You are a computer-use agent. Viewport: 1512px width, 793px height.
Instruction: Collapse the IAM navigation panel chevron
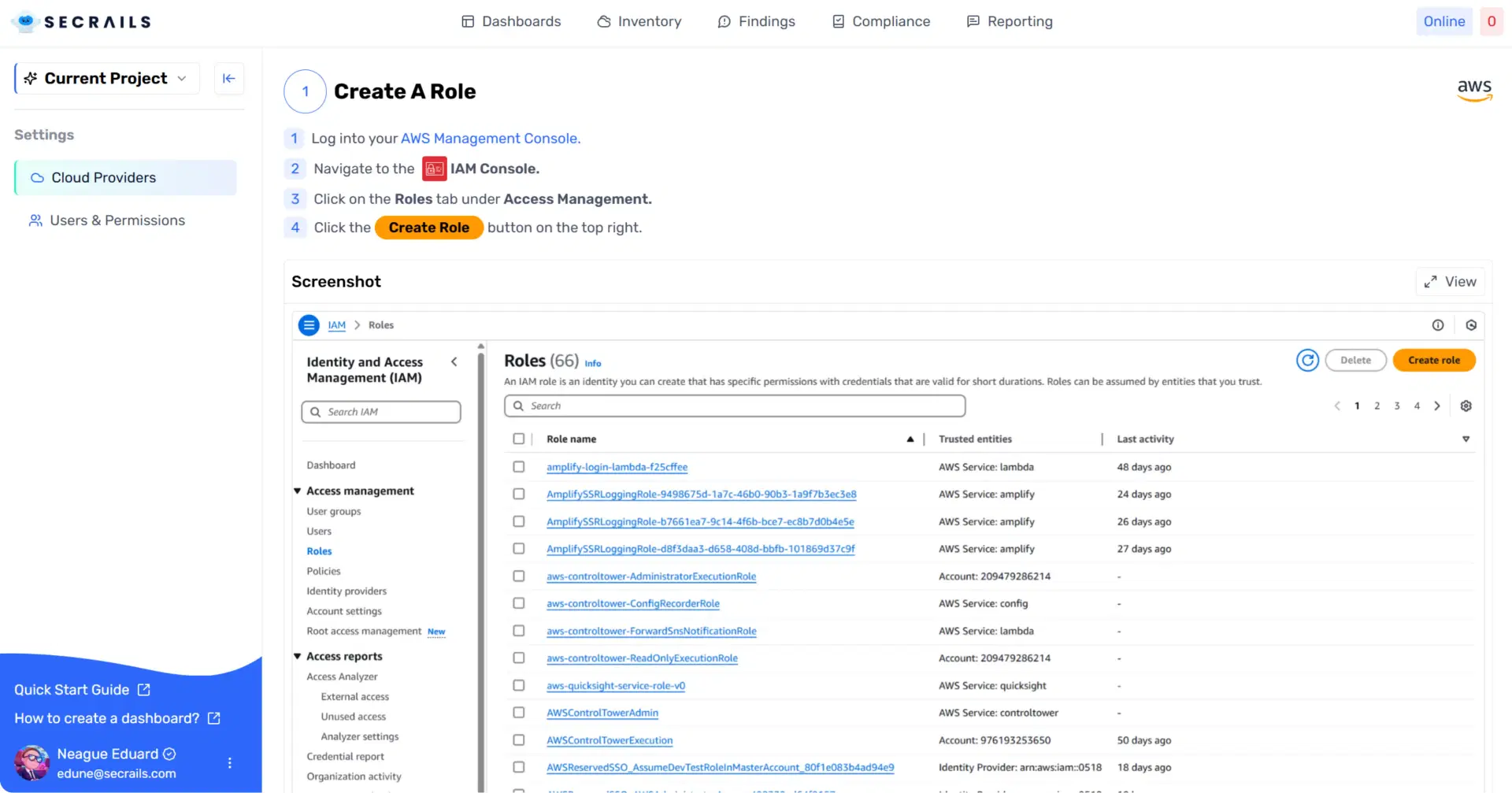pos(454,361)
